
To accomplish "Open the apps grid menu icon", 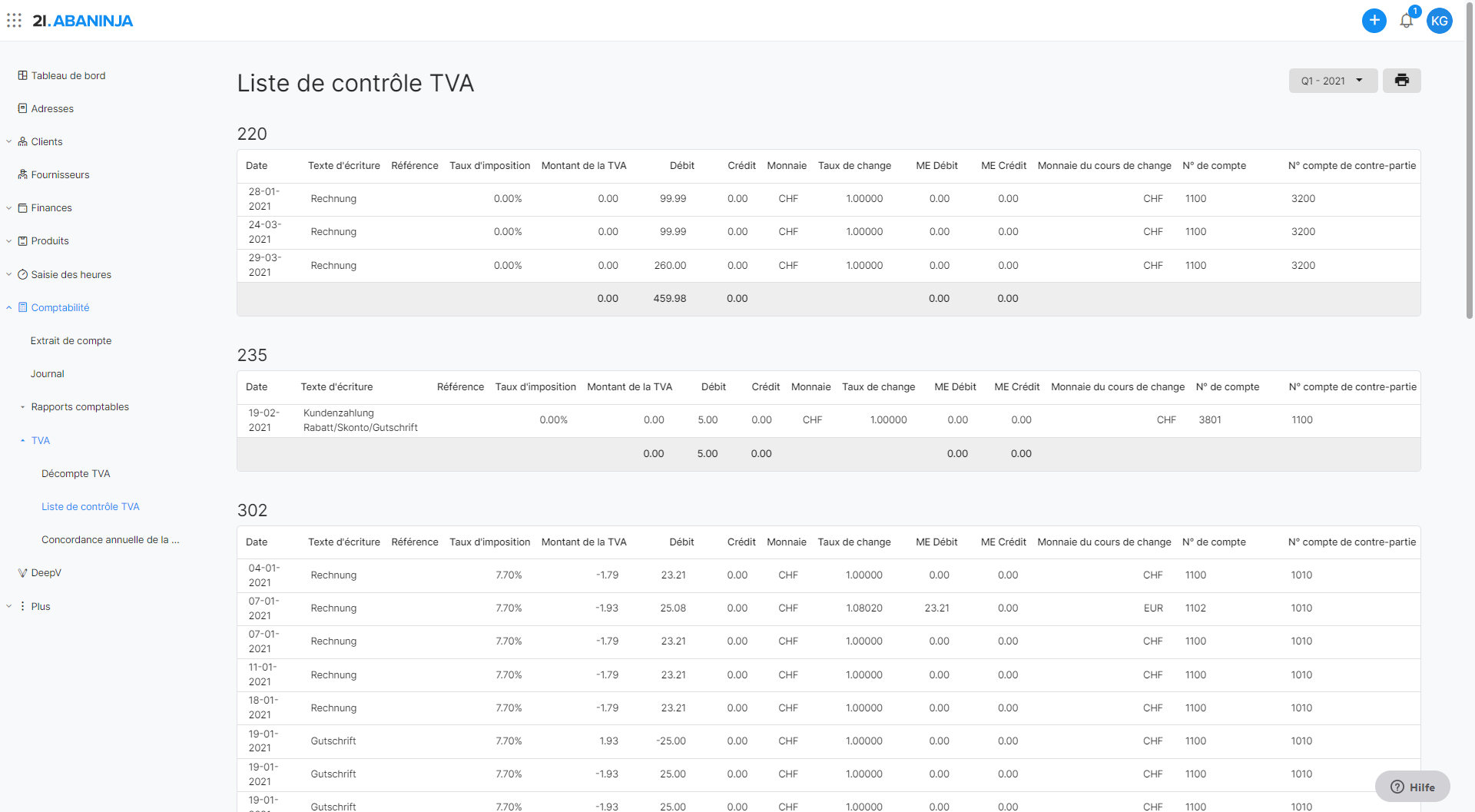I will [x=14, y=21].
